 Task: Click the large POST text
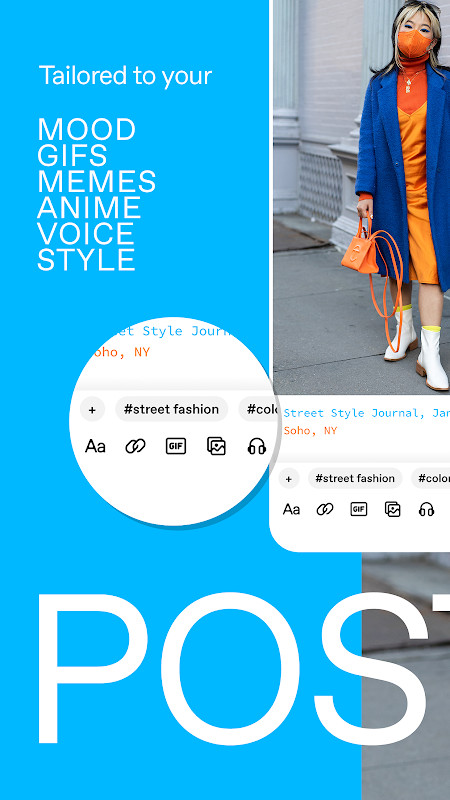(x=244, y=668)
